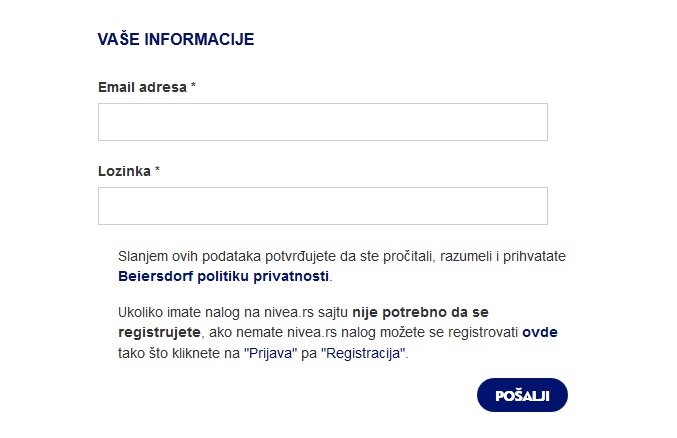Click the "razumeli i prihvatate" text

503,256
